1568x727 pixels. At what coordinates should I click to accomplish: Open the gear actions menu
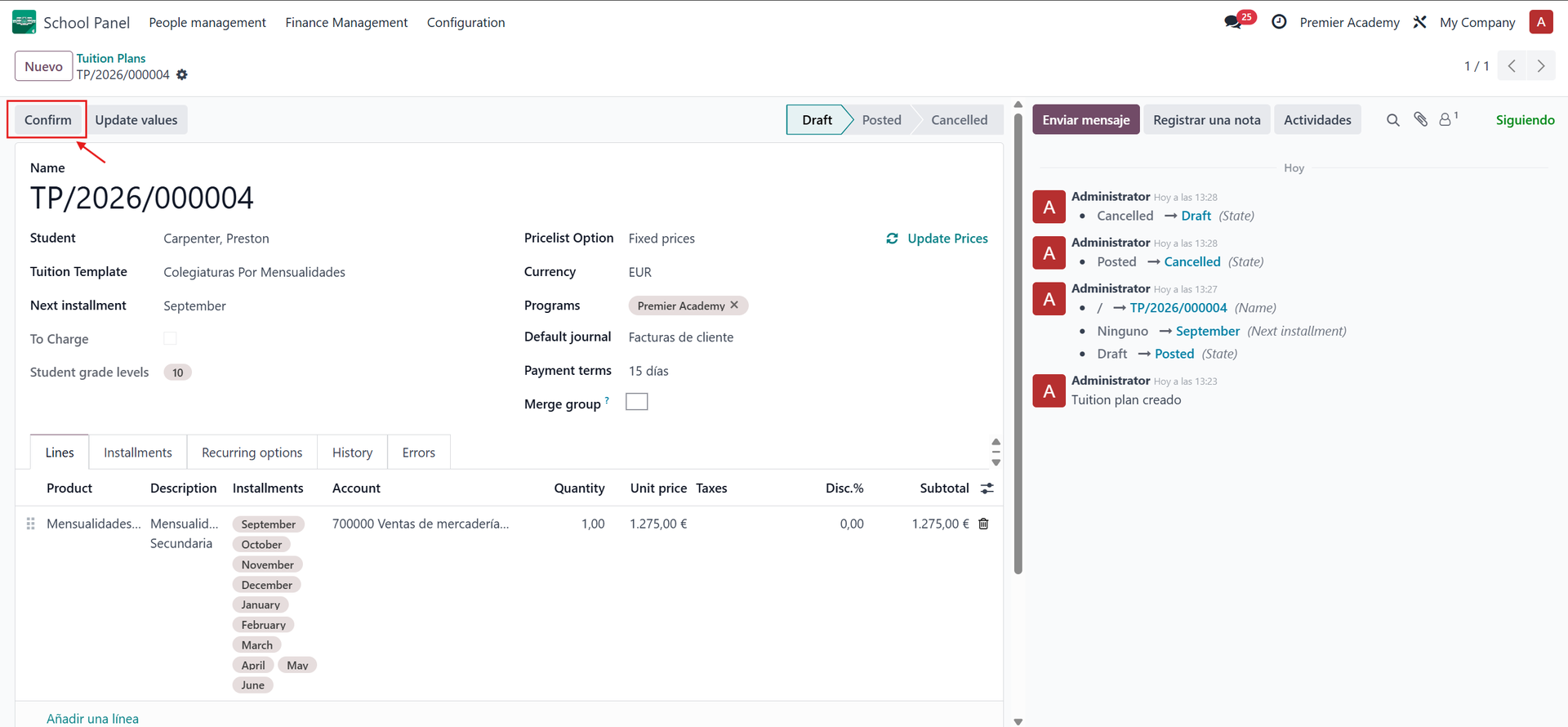click(x=182, y=74)
